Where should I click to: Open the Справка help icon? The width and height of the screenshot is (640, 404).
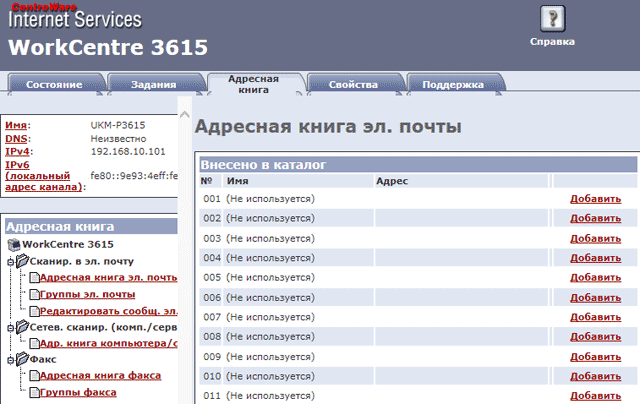pyautogui.click(x=552, y=18)
